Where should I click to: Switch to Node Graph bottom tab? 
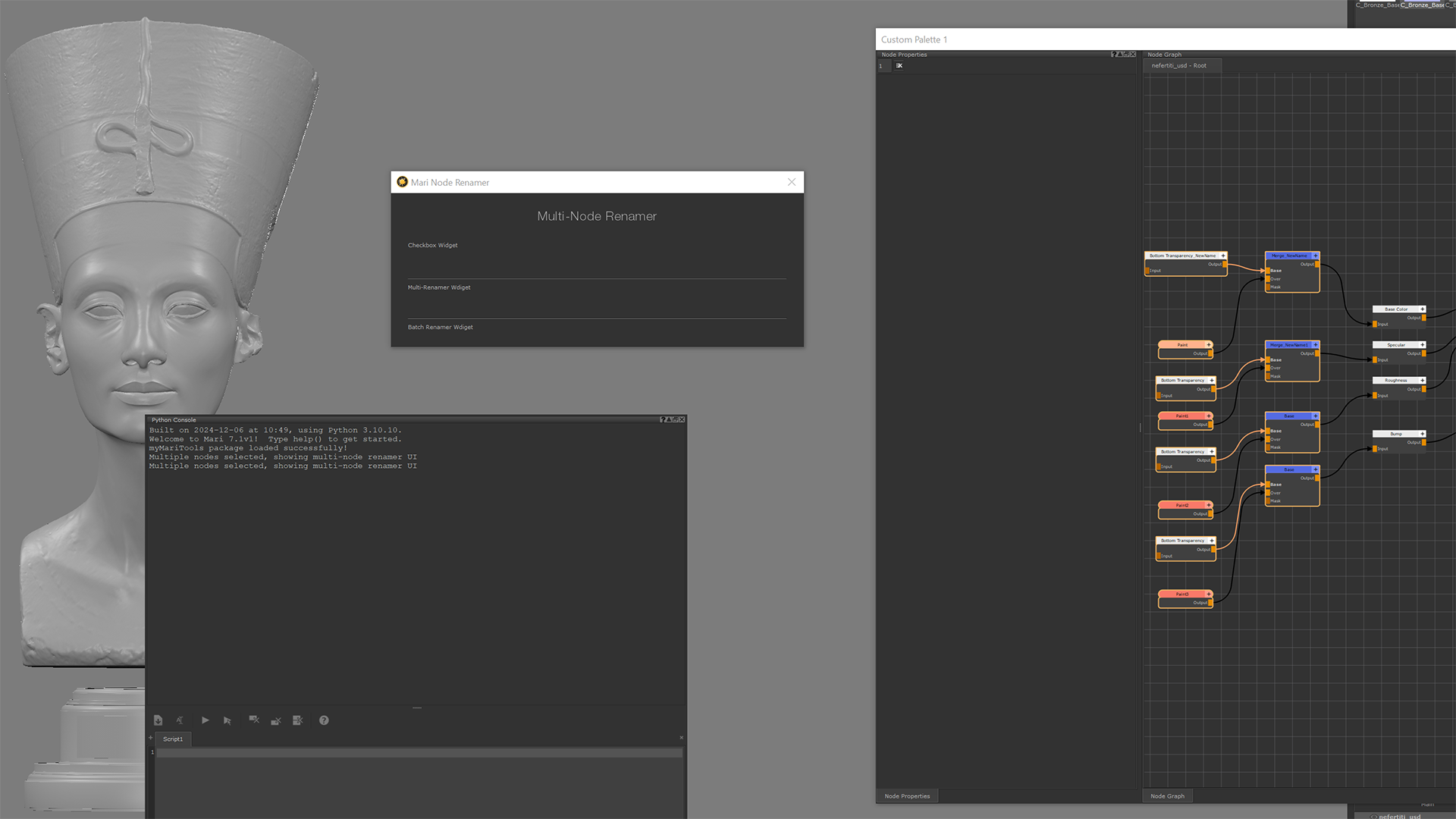tap(1167, 795)
